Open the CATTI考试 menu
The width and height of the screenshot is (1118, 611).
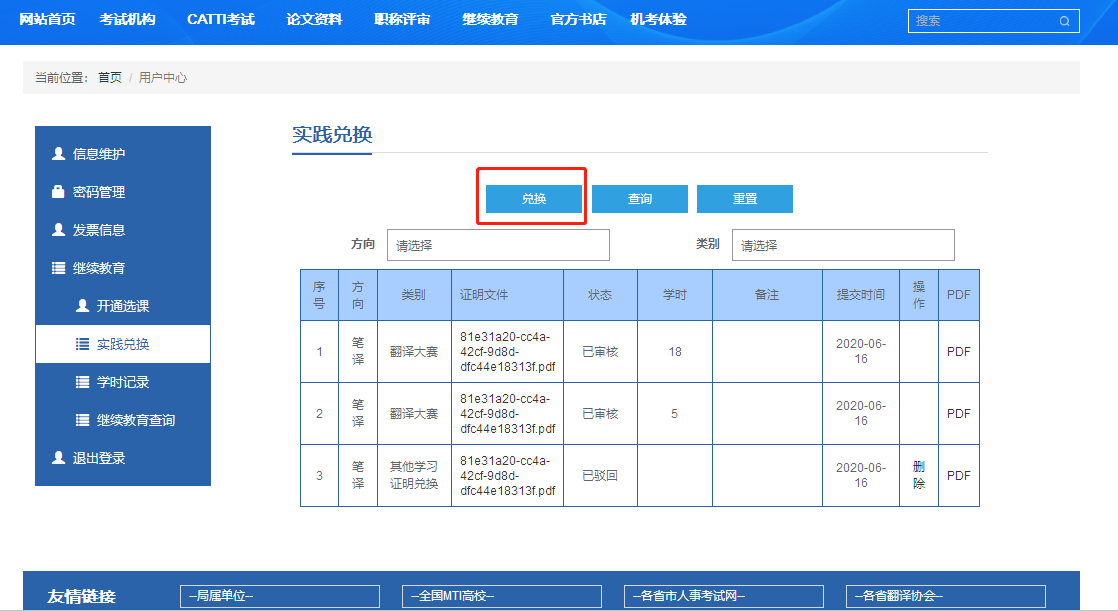coord(220,20)
